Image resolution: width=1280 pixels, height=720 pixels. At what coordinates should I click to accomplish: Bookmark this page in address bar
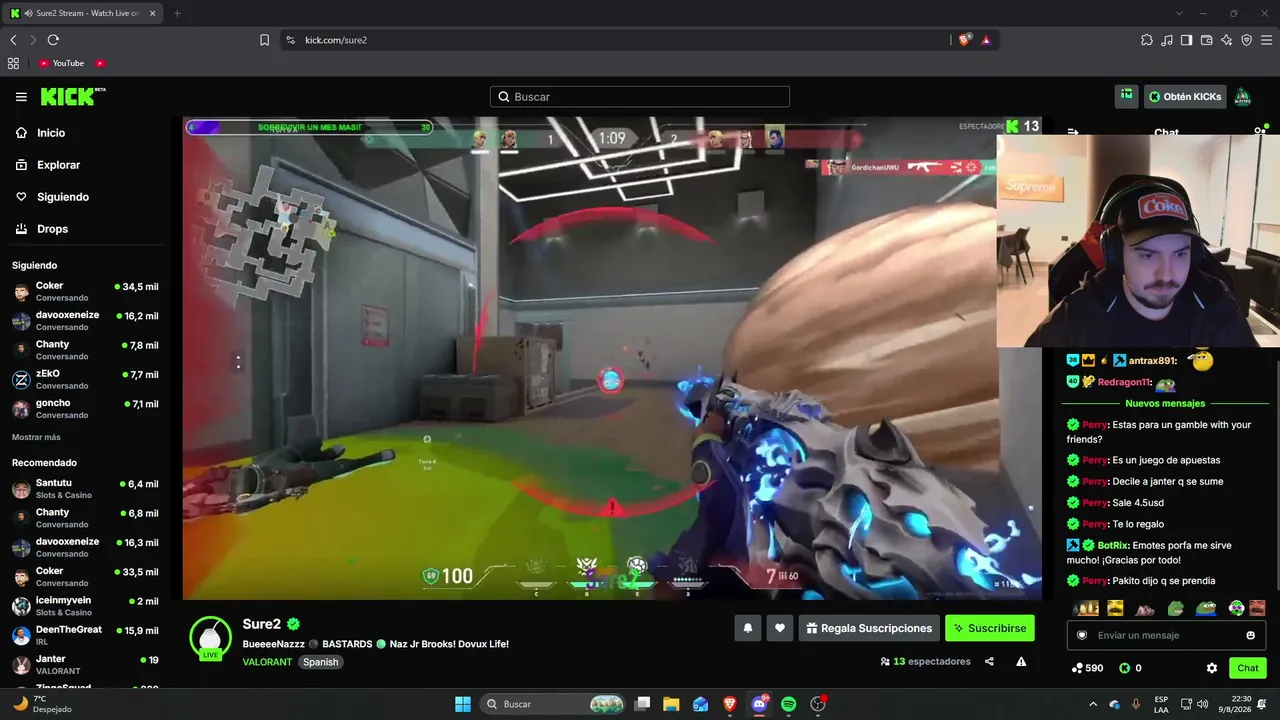click(x=264, y=40)
